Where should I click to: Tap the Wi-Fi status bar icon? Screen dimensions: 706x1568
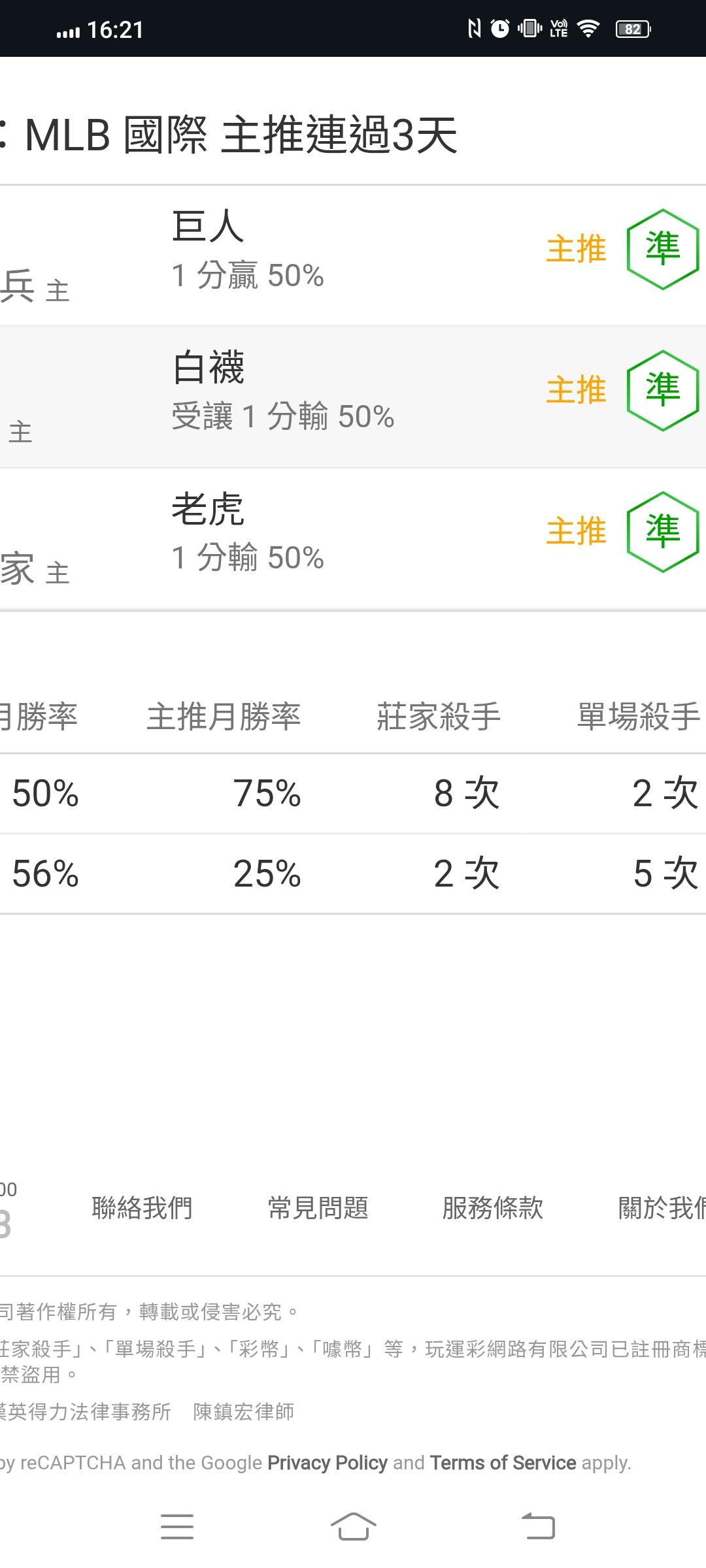pyautogui.click(x=588, y=29)
